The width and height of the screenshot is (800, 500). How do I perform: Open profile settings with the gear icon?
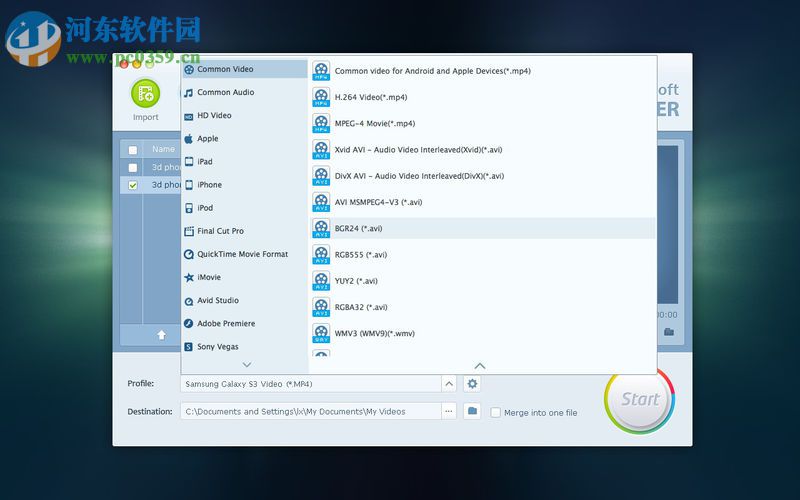pos(472,384)
